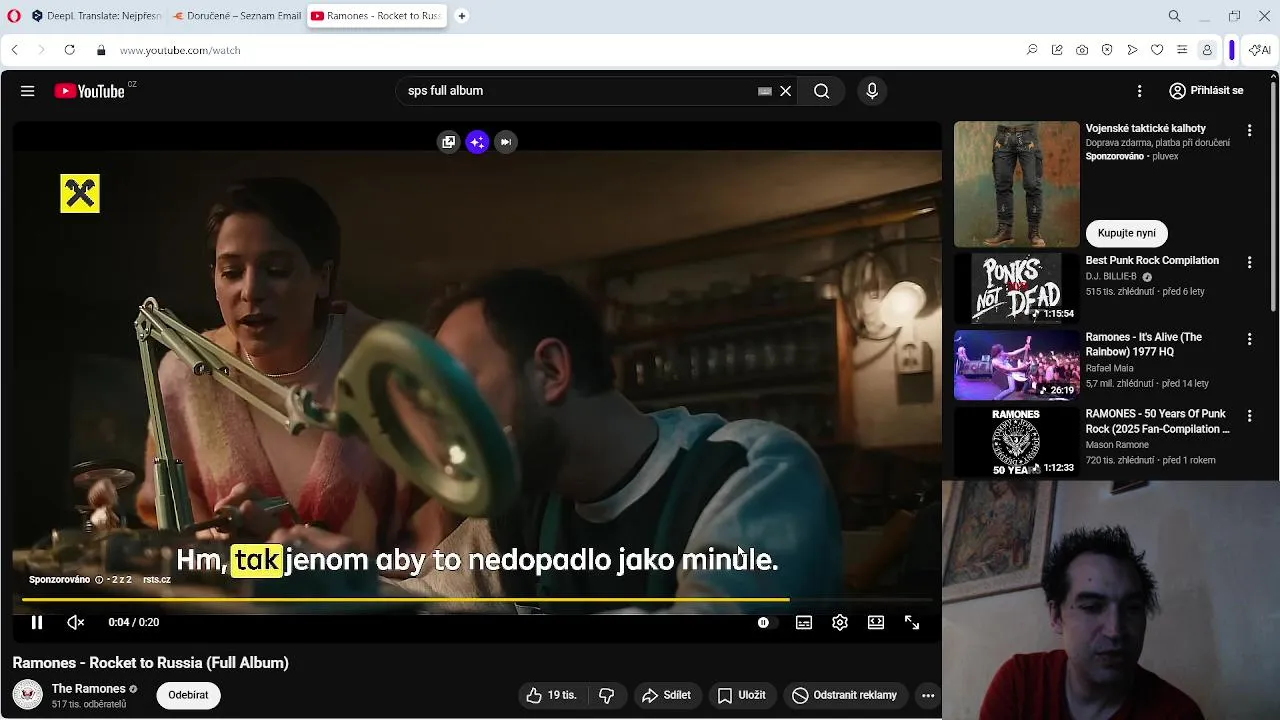Open options for Best Punk Rock Compilation
1280x720 pixels.
click(1249, 262)
